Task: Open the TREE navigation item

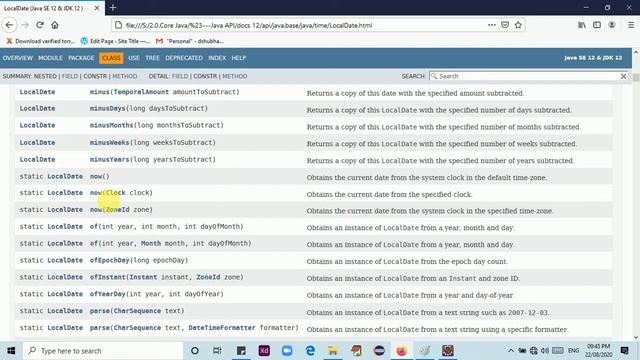Action: [x=152, y=58]
